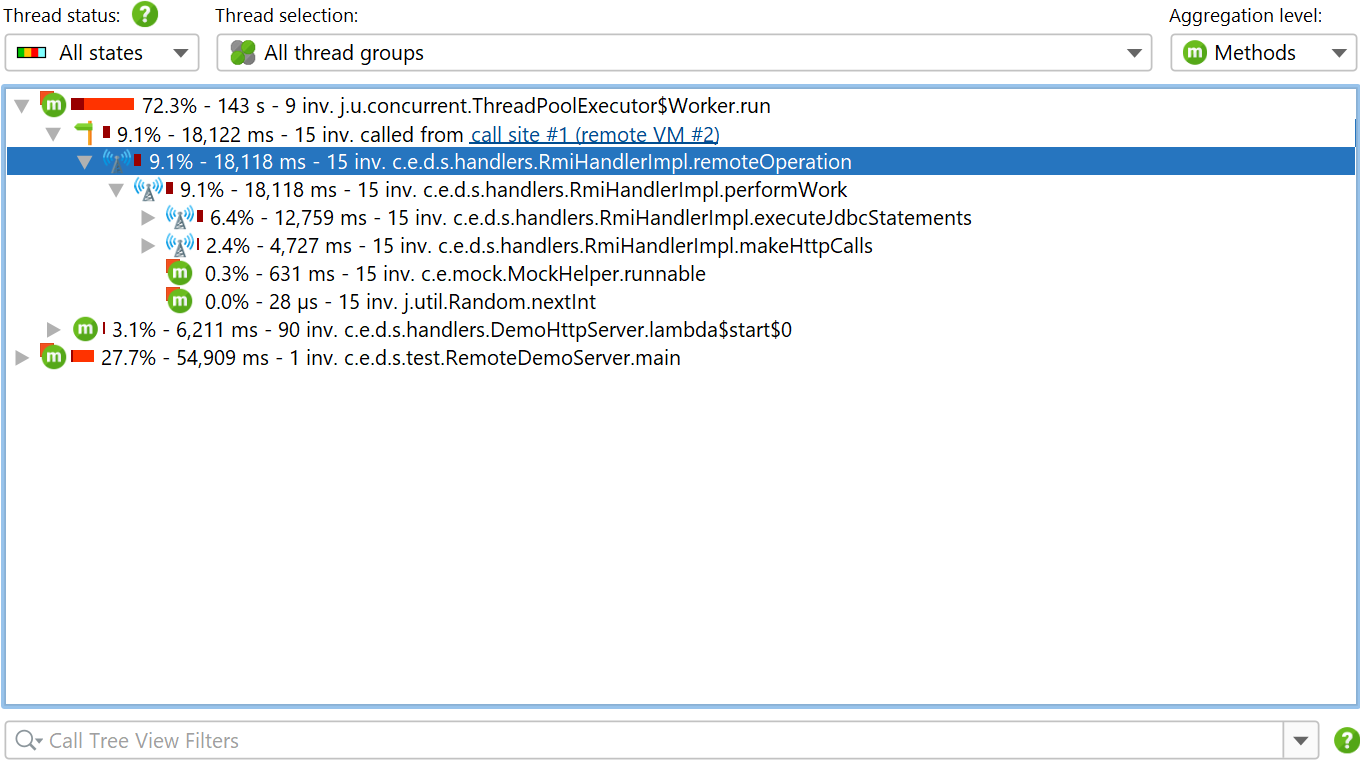Open the Methods aggregation level dropdown
1360x763 pixels.
coord(1264,53)
